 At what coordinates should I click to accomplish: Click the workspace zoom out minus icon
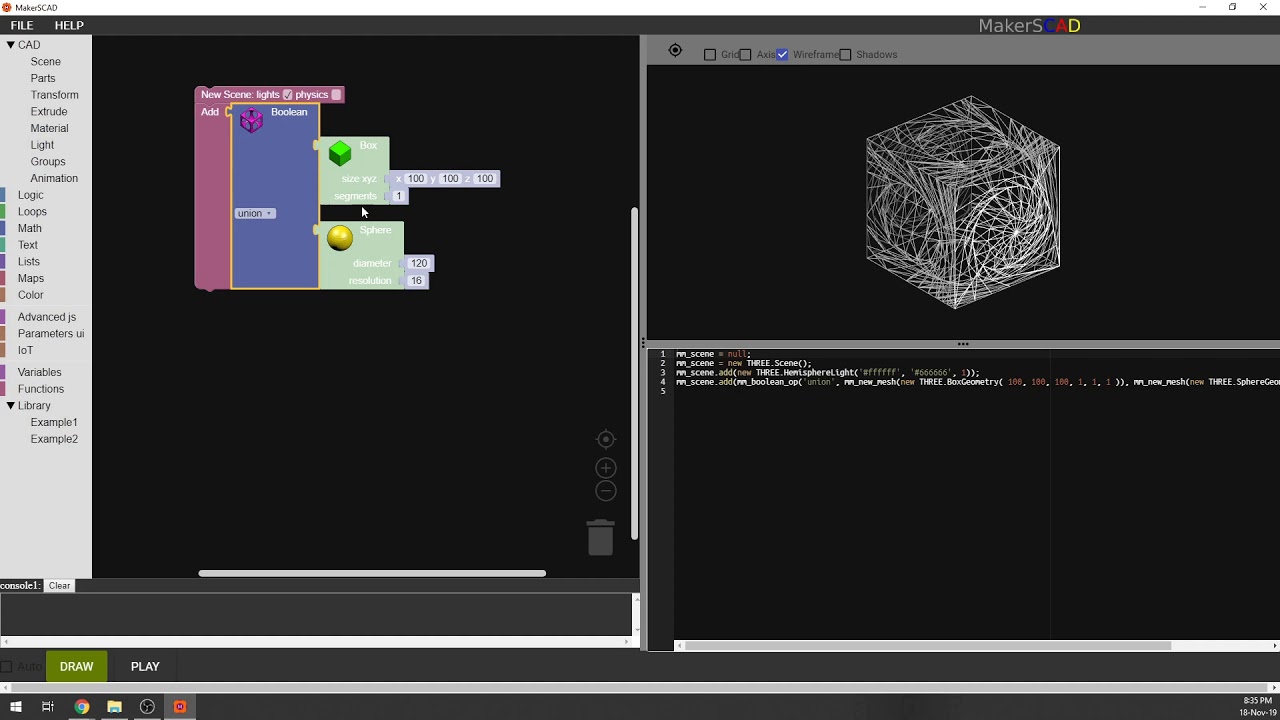pos(605,491)
